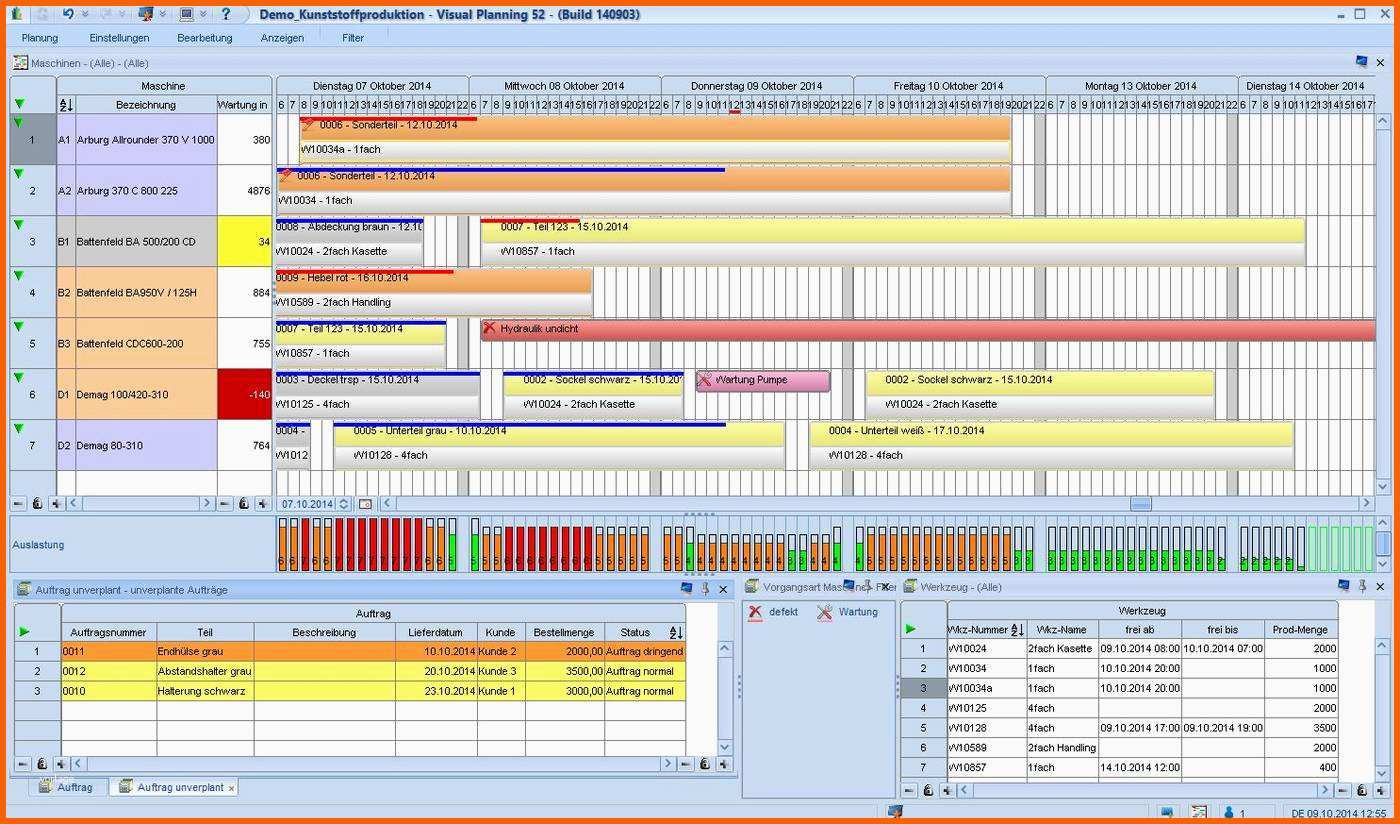Switch to the Auftrag tab
This screenshot has width=1400, height=824.
(x=67, y=787)
